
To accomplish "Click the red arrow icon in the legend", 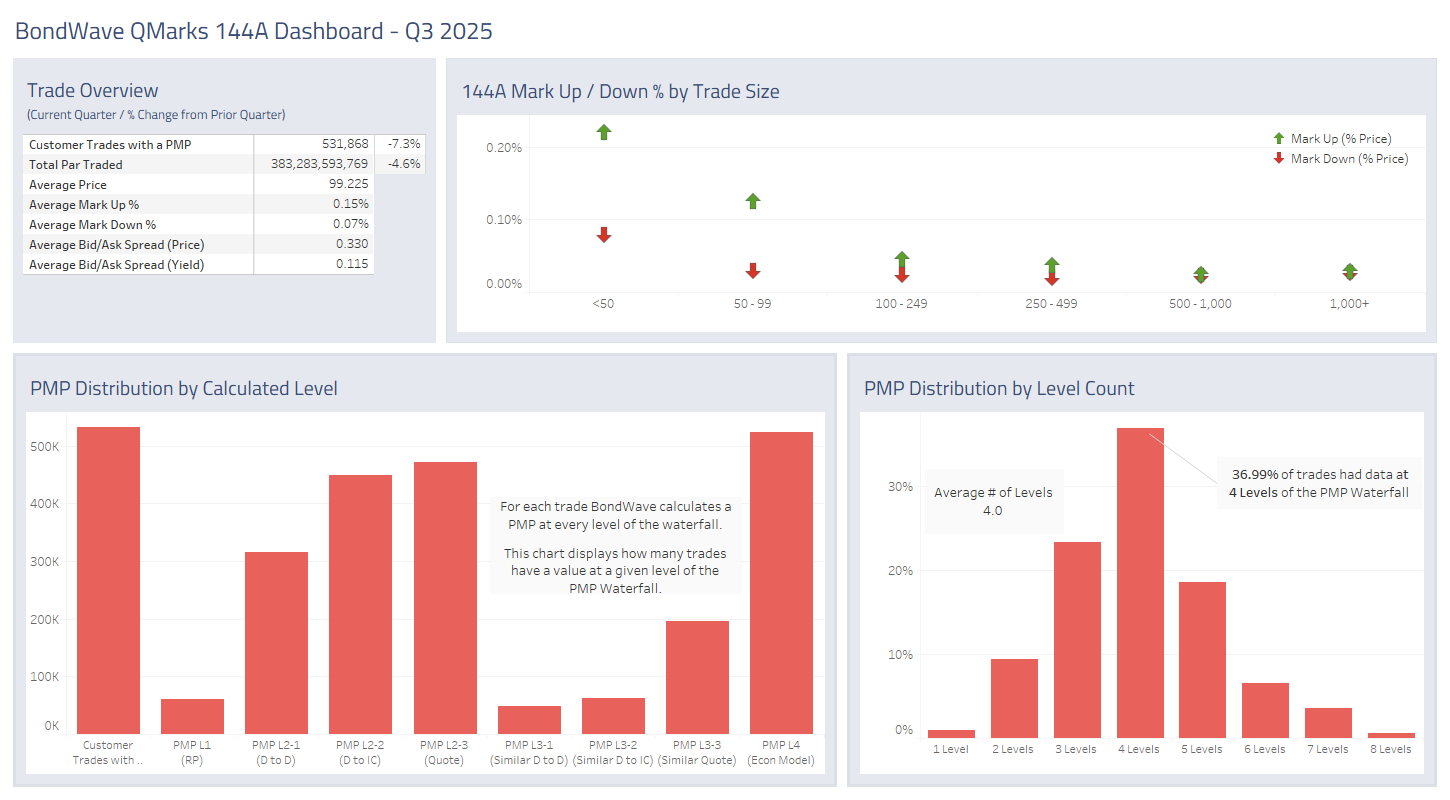I will pyautogui.click(x=1279, y=159).
